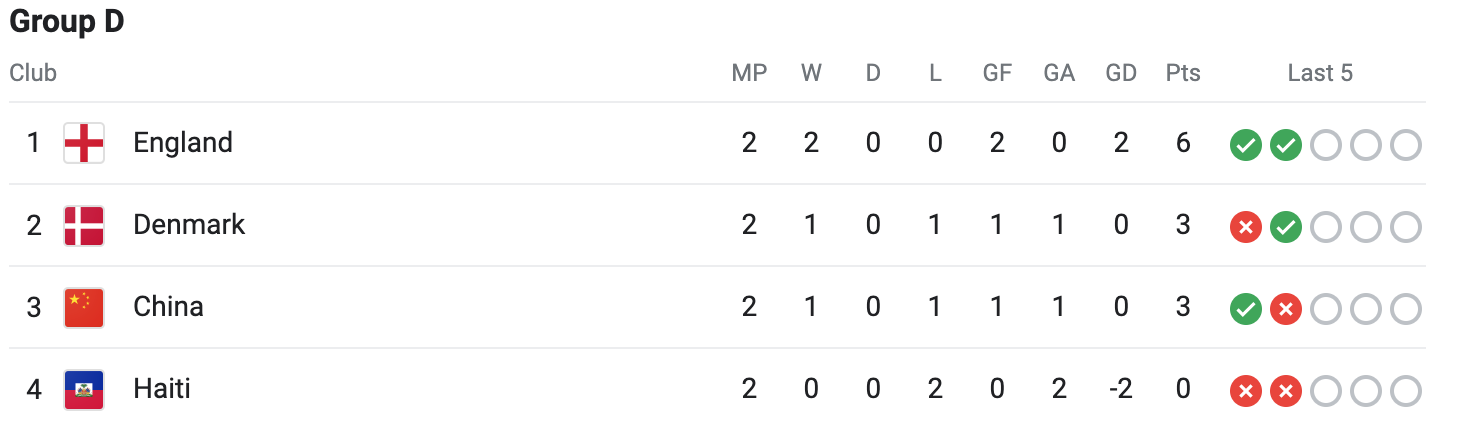Click England's first green win checkmark
This screenshot has height=440, width=1458.
click(1245, 145)
